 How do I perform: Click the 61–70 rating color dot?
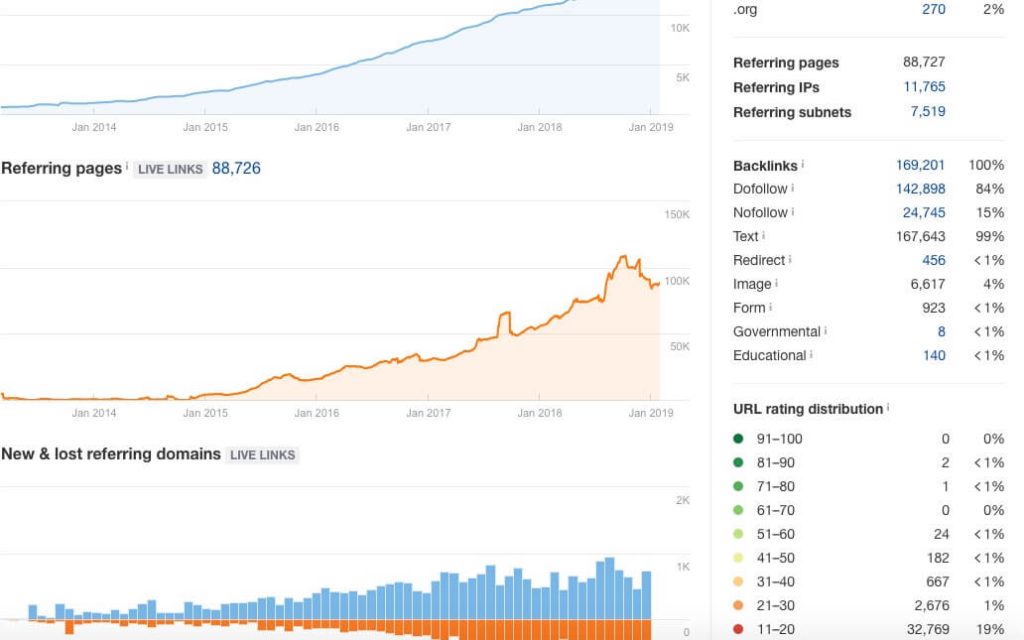tap(739, 510)
